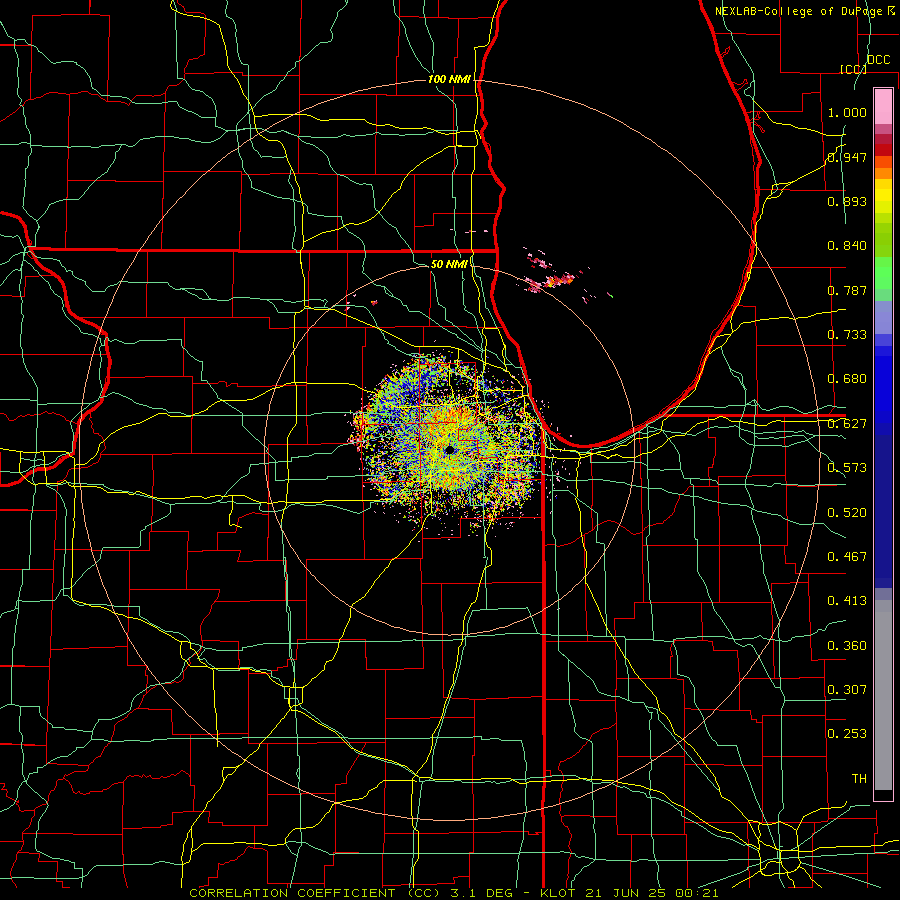Click the 0.520 legend value
Viewport: 900px width, 900px height.
coord(847,513)
